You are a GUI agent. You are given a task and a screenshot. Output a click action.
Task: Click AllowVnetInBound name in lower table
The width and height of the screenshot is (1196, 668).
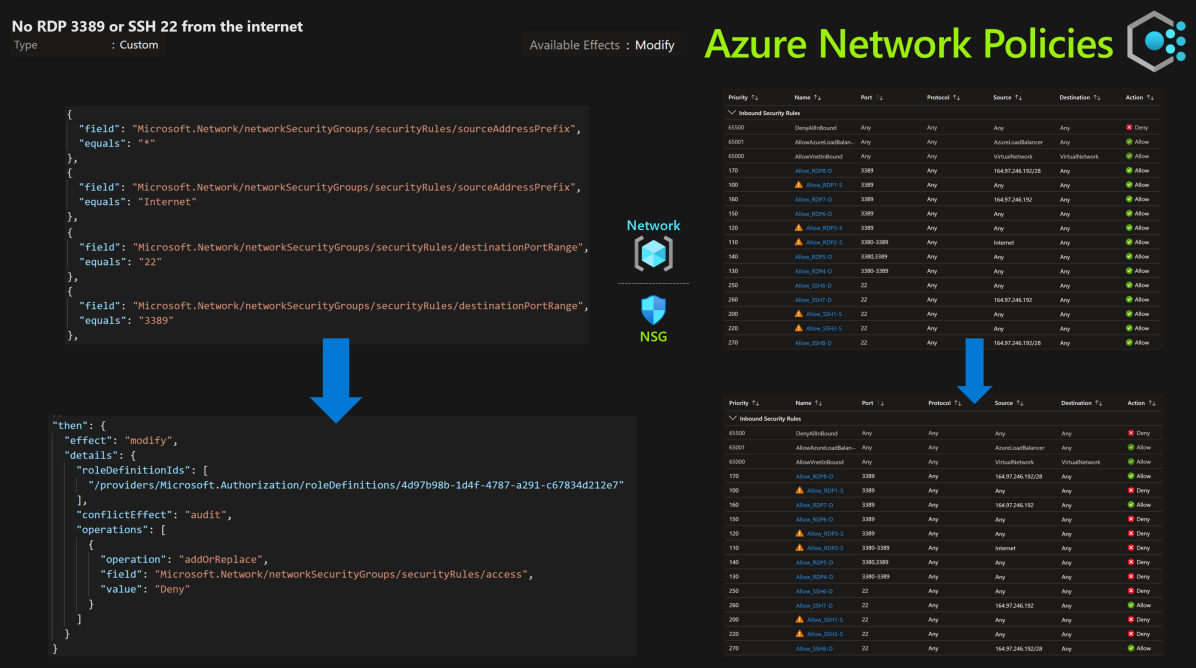pos(820,461)
